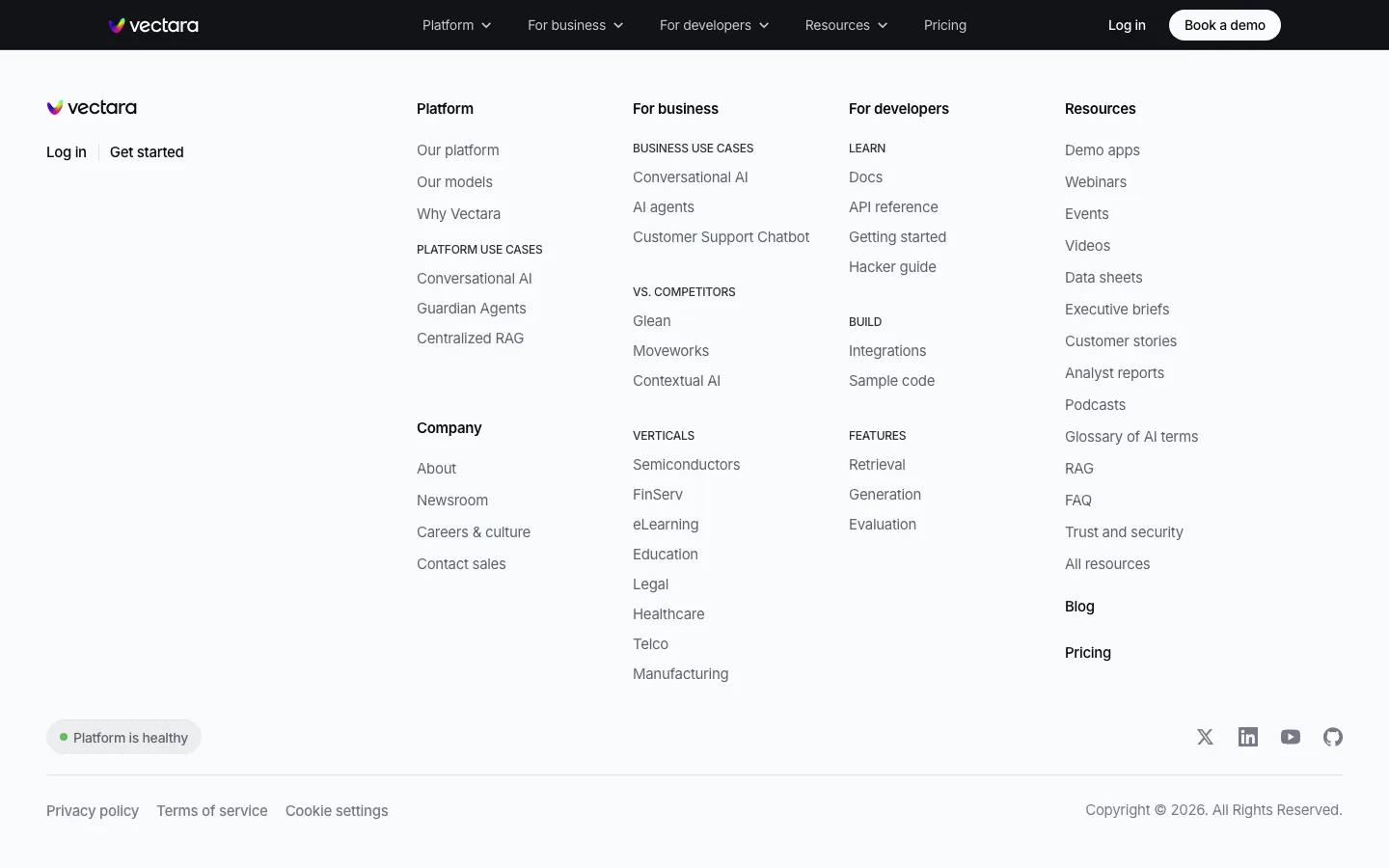The width and height of the screenshot is (1389, 868).
Task: Open Cookie settings
Action: click(x=337, y=811)
